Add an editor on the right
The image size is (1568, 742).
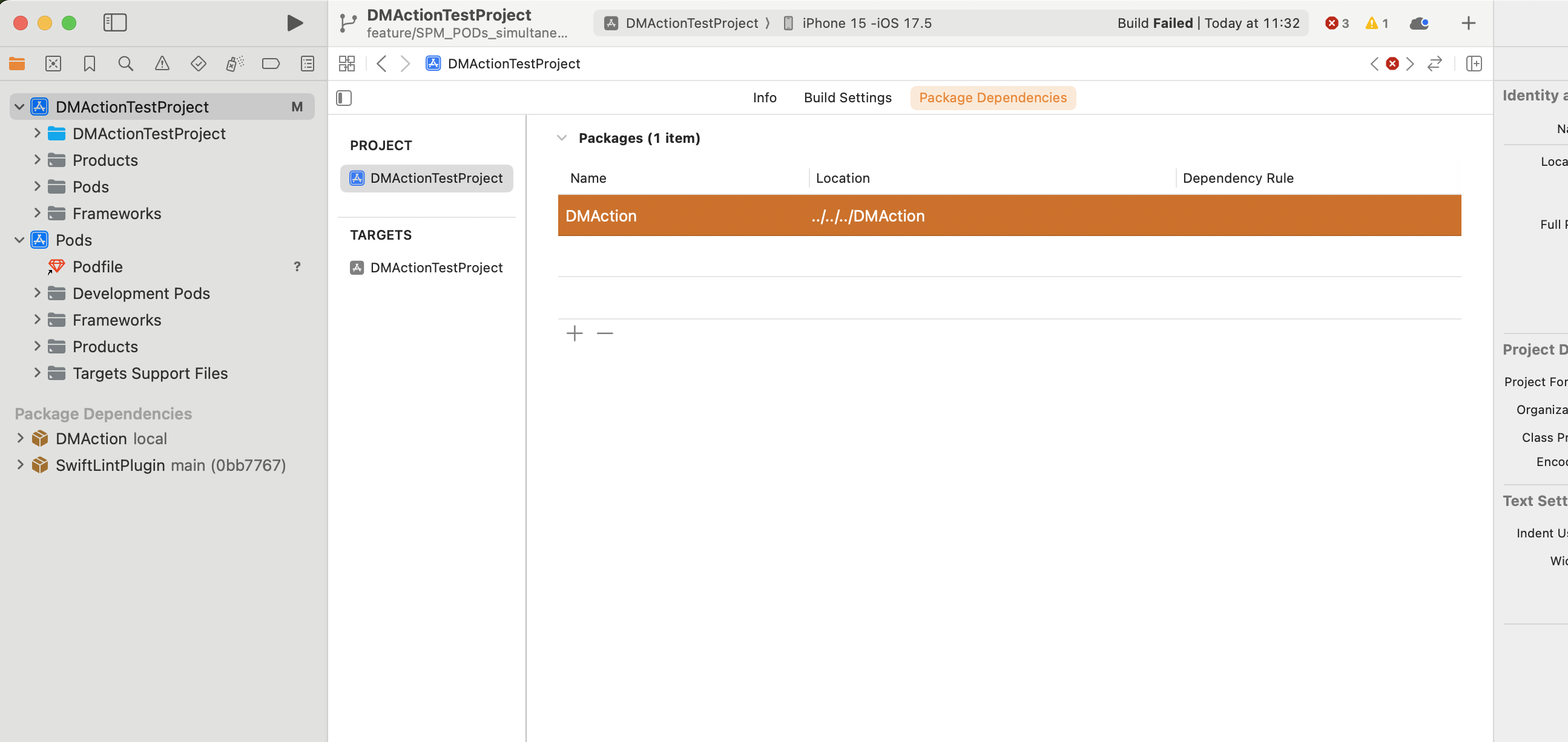coord(1474,64)
